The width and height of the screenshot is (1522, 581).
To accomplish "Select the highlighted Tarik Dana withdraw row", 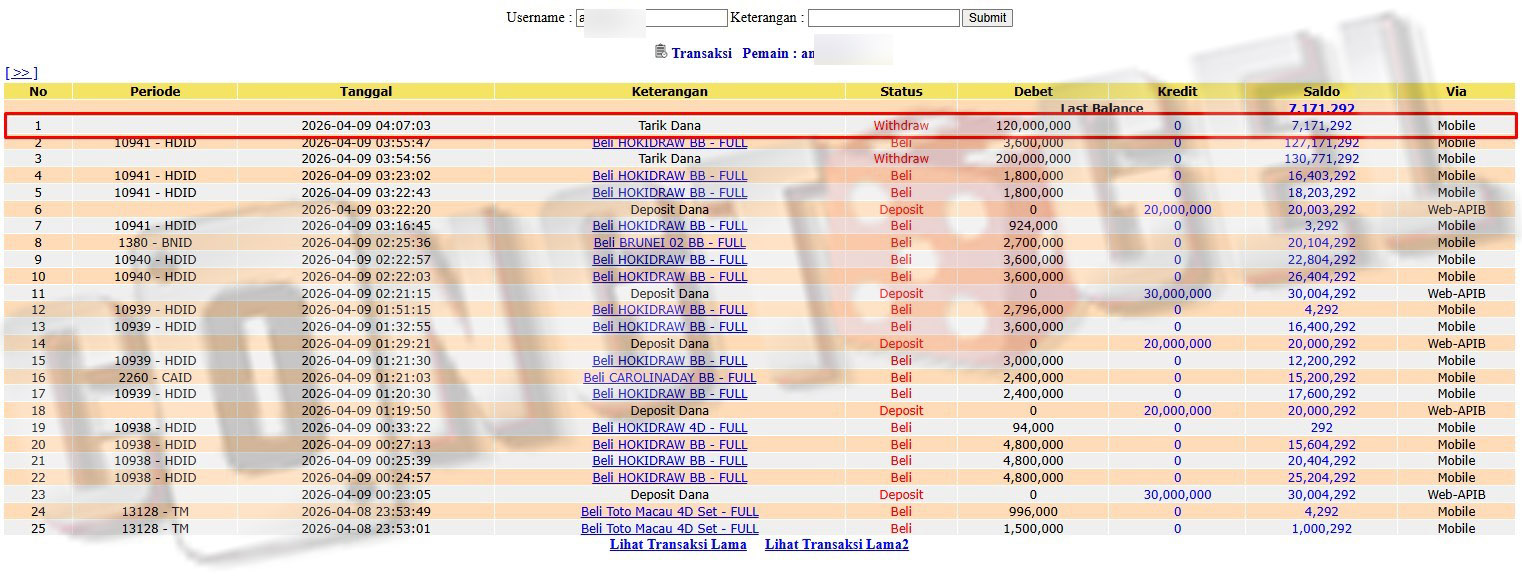I will point(761,126).
